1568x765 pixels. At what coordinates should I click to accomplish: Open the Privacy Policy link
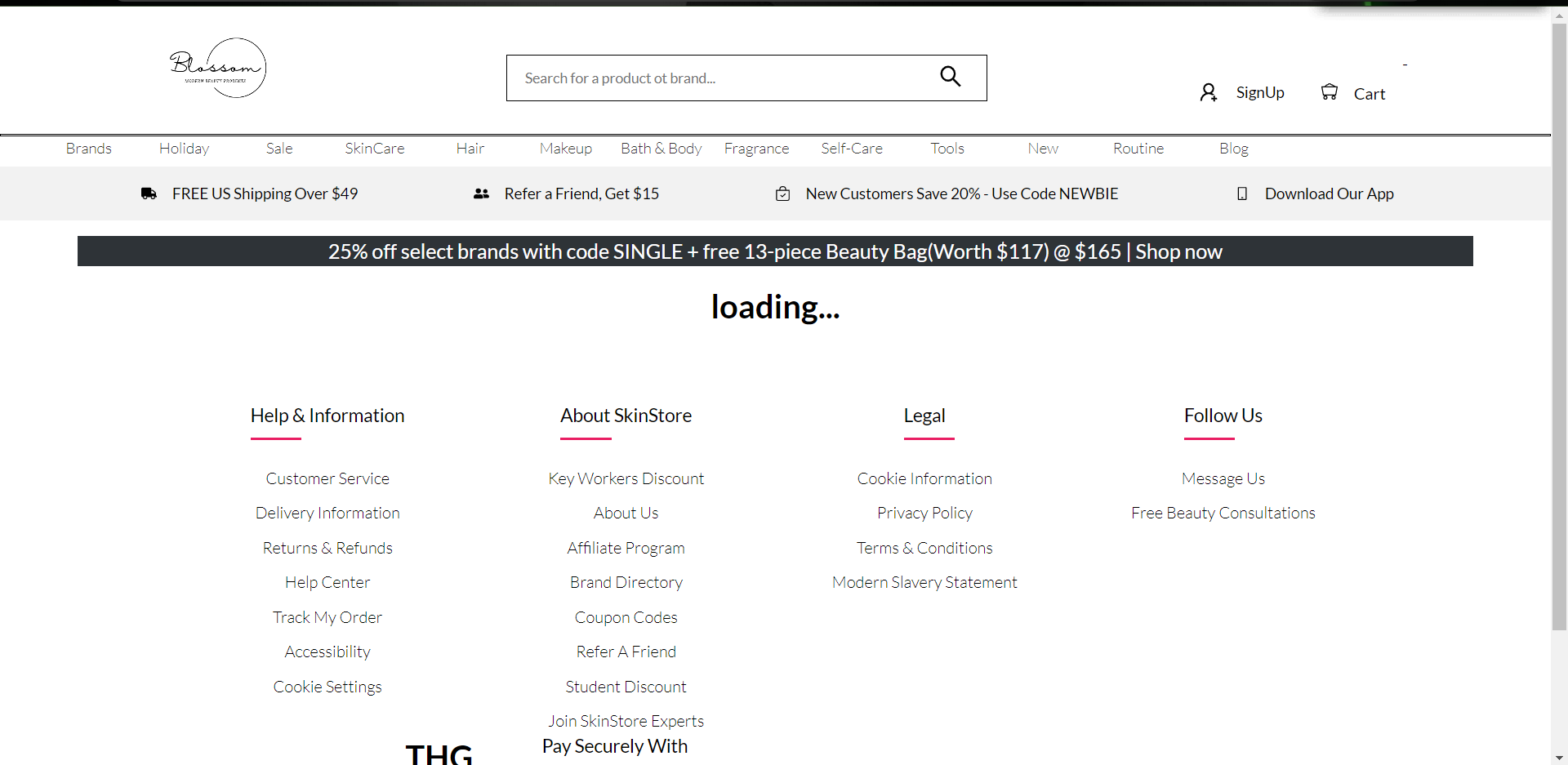point(924,513)
